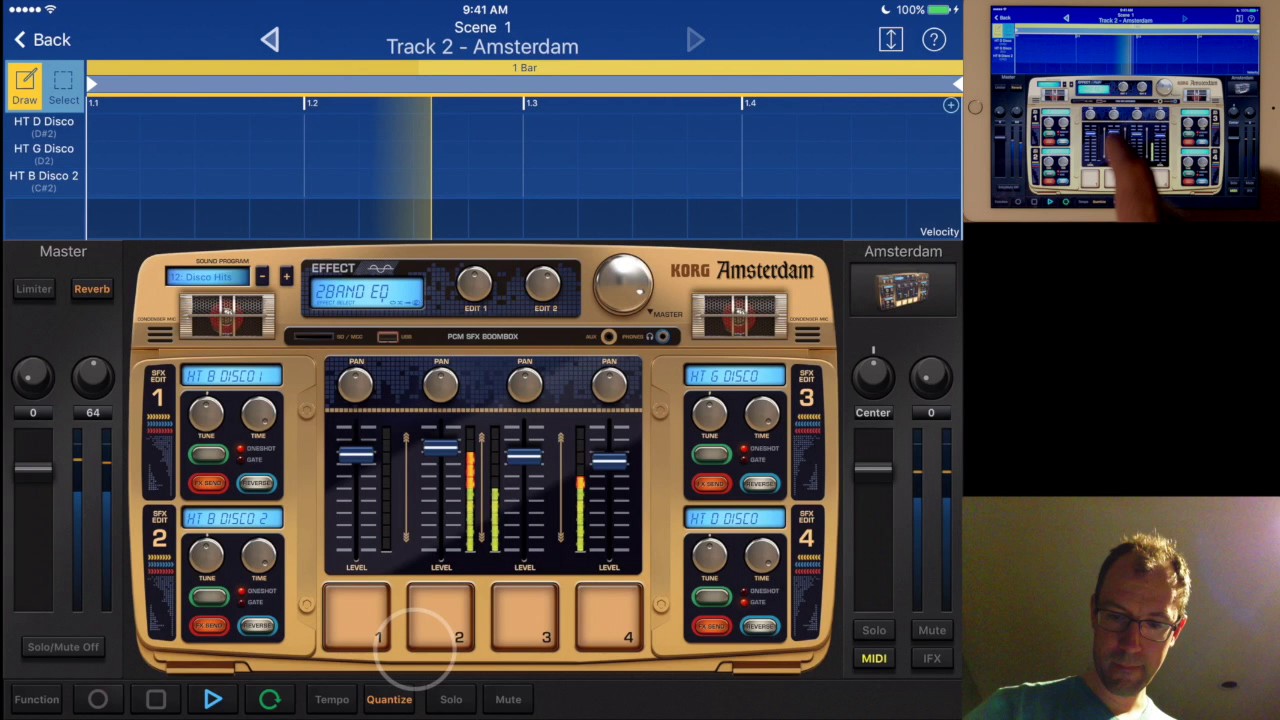Click the EDIT 1 effect knob
The image size is (1280, 720).
pos(476,285)
